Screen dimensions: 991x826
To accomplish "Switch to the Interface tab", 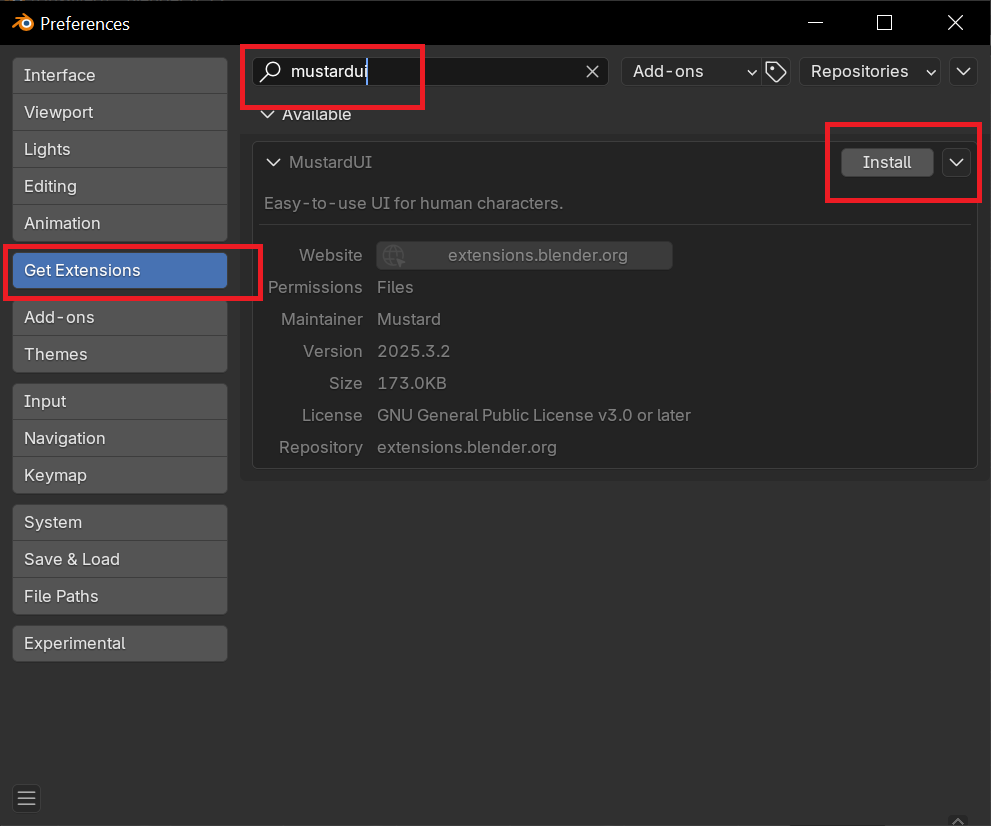I will click(120, 75).
